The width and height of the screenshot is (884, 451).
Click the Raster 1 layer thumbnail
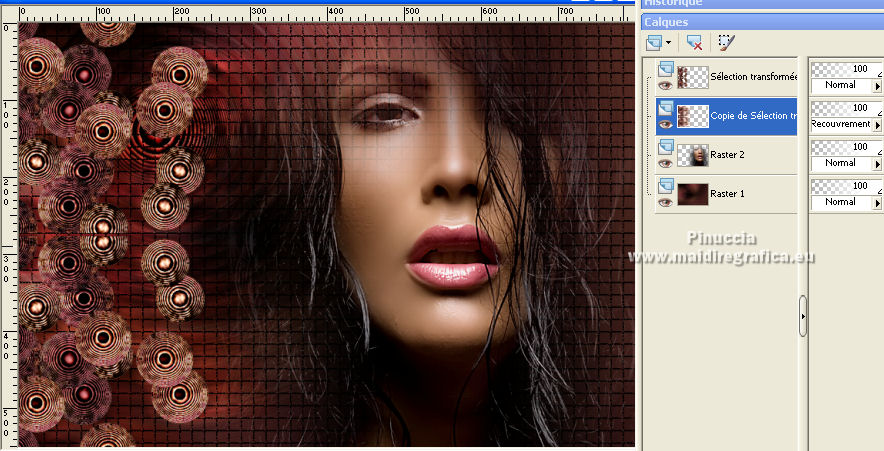[x=692, y=194]
